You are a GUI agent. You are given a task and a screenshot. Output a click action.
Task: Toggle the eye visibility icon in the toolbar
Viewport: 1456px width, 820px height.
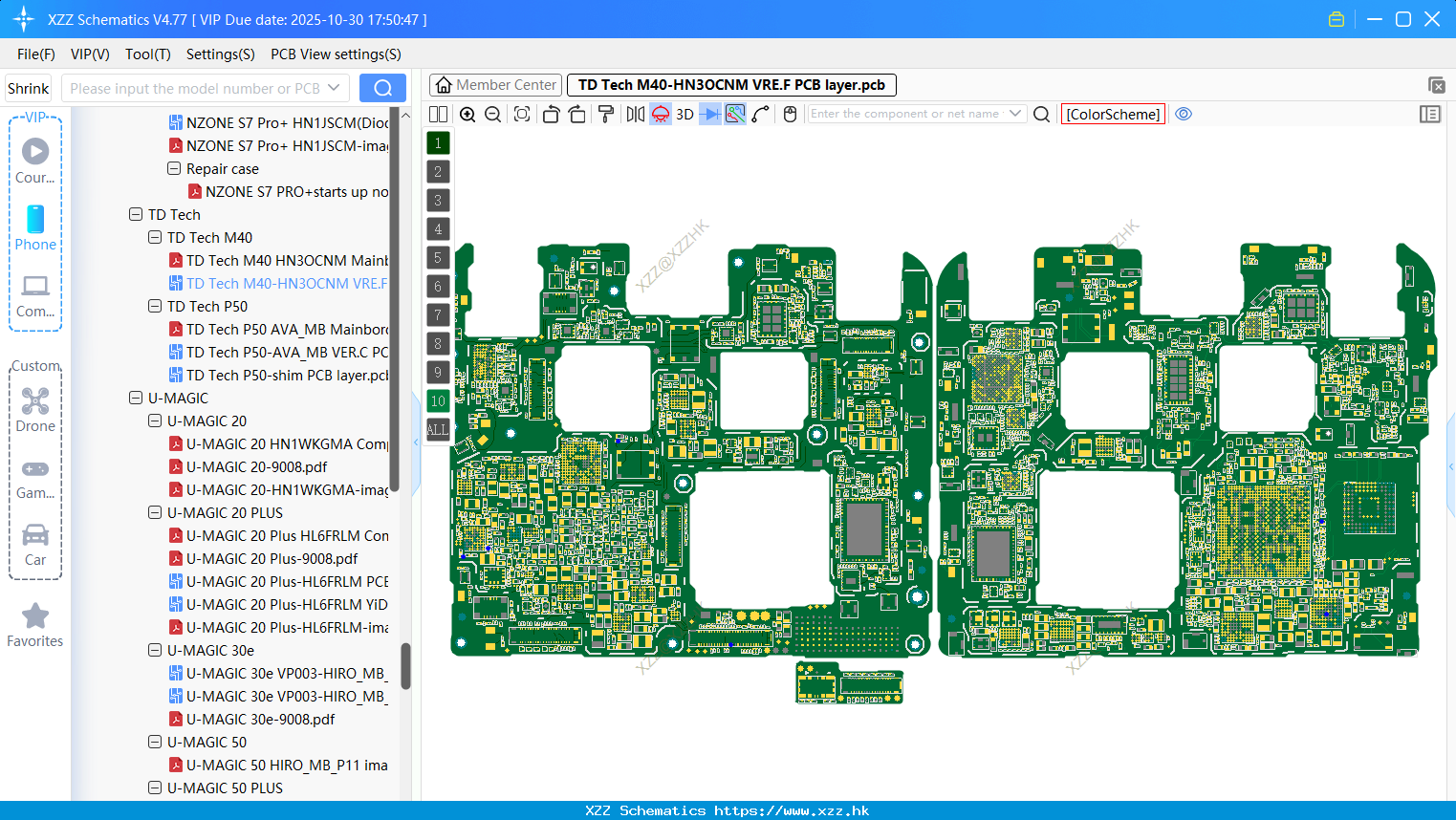click(1184, 114)
